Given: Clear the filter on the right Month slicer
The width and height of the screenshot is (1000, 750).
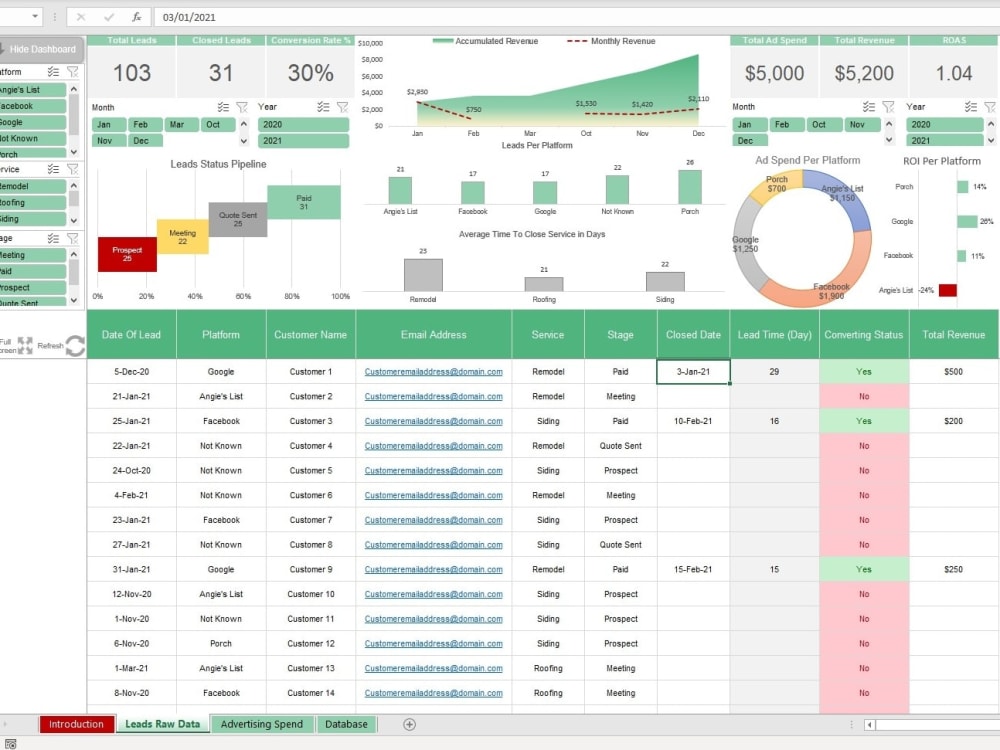Looking at the screenshot, I should pos(888,107).
